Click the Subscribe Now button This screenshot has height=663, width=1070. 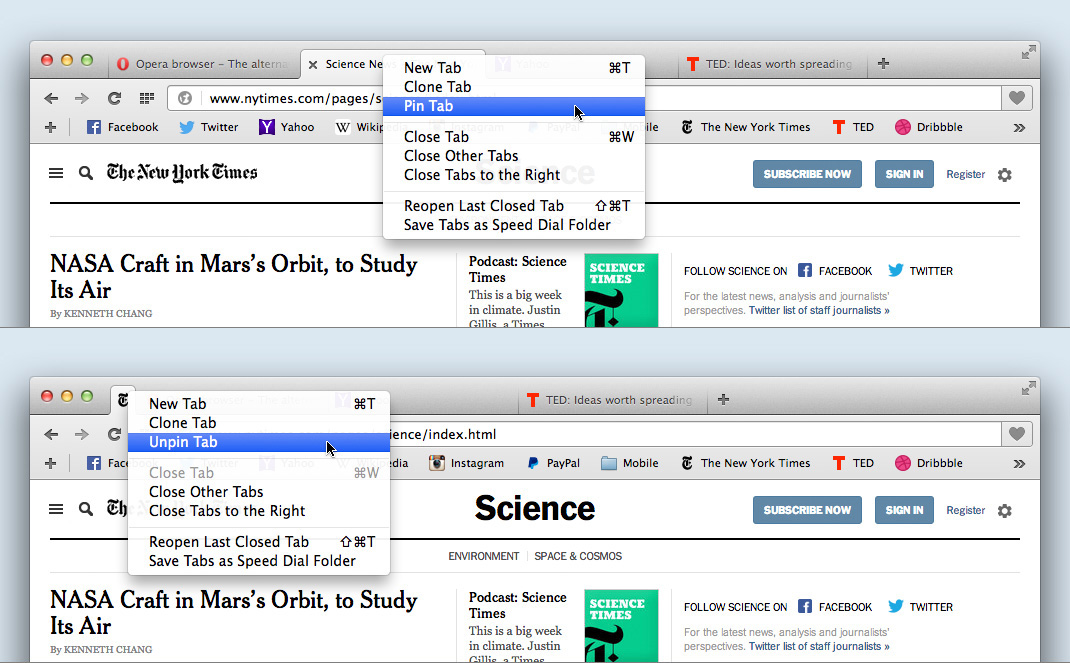[x=806, y=173]
